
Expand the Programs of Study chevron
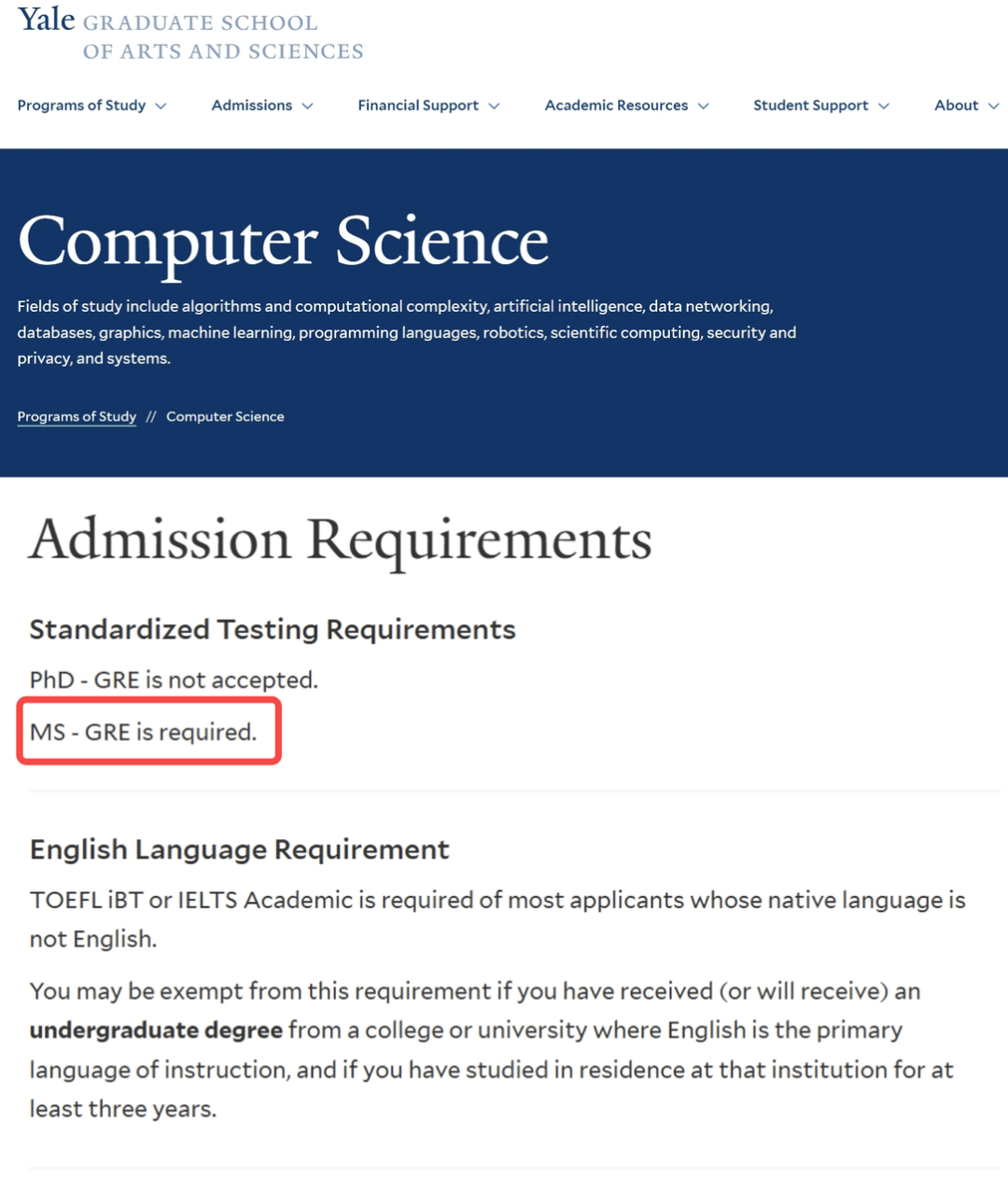[161, 106]
